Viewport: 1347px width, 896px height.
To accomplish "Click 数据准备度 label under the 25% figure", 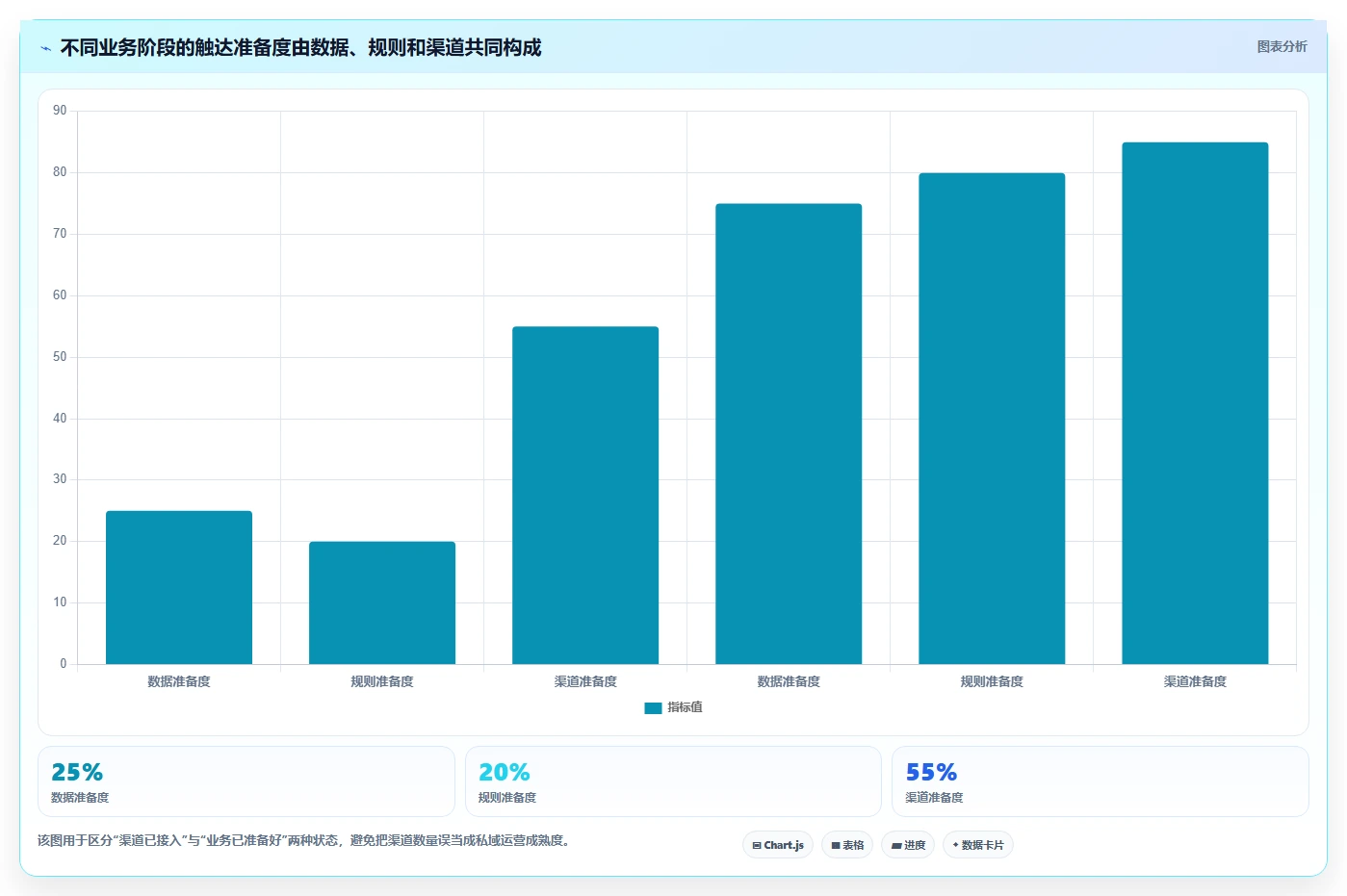I will 80,798.
